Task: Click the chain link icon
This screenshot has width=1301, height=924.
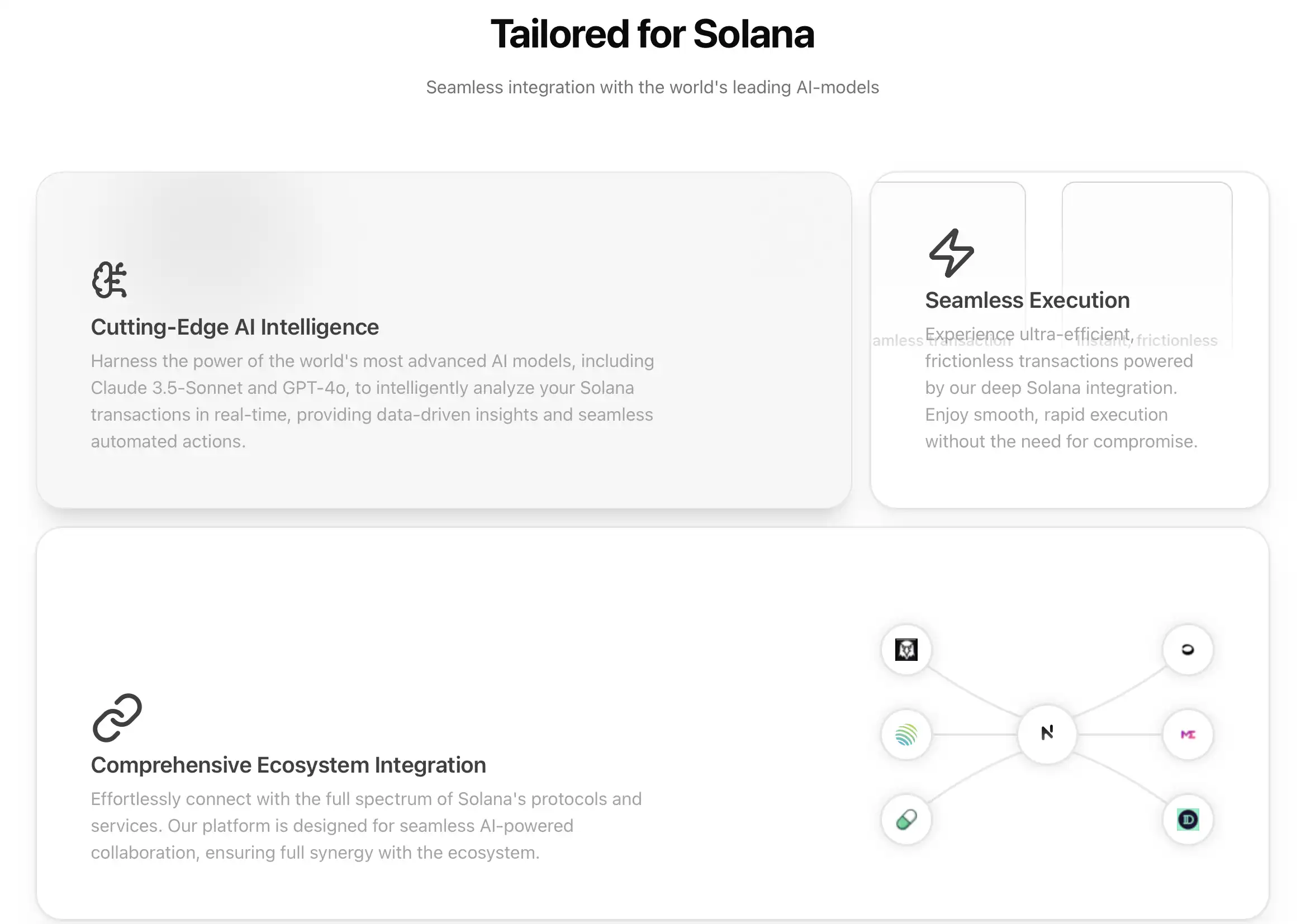Action: 117,717
